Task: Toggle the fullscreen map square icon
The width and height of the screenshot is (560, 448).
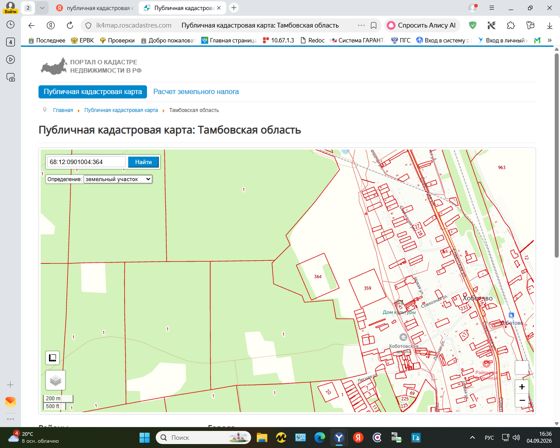Action: point(52,358)
